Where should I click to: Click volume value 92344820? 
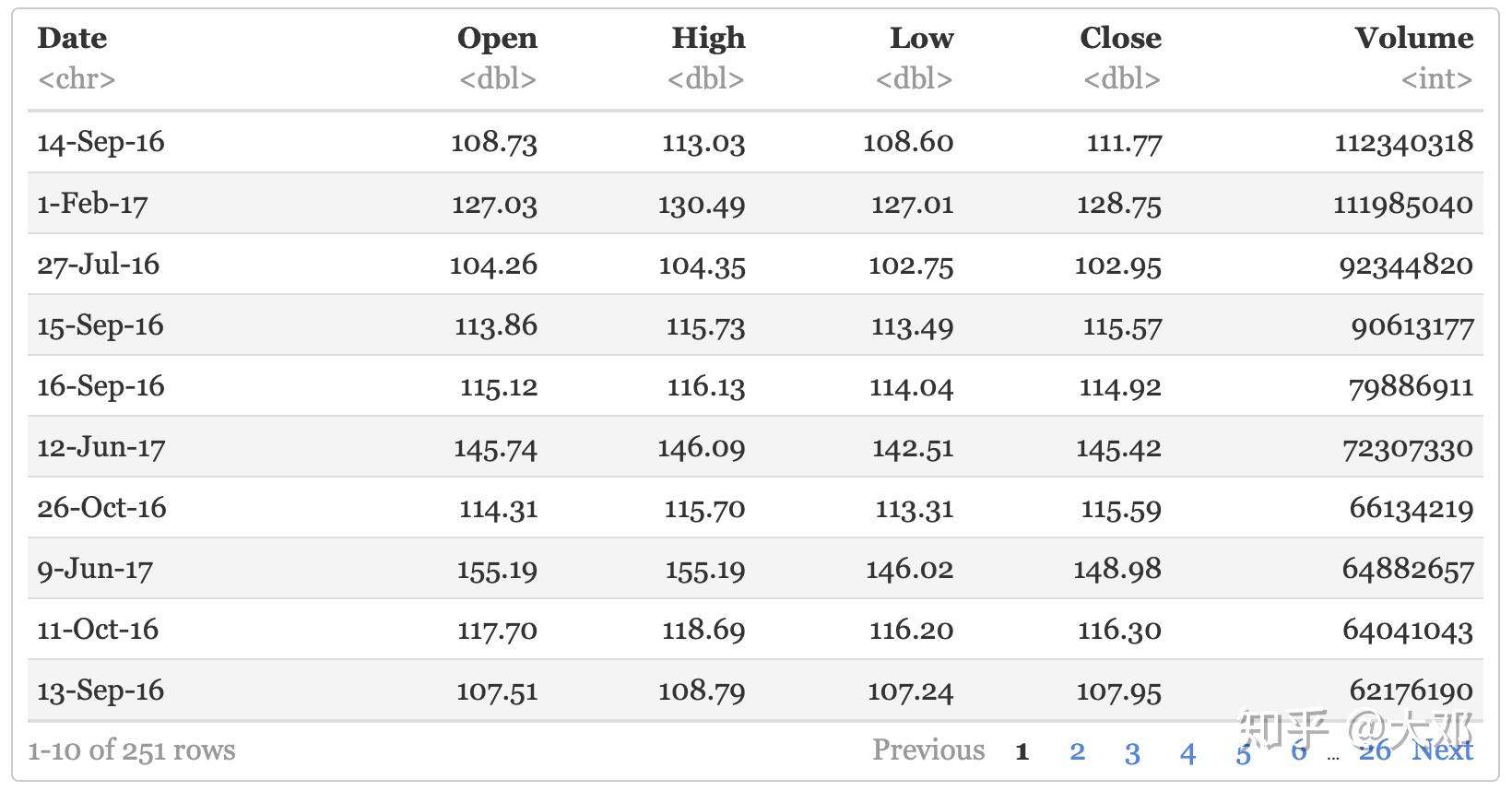click(x=1406, y=266)
